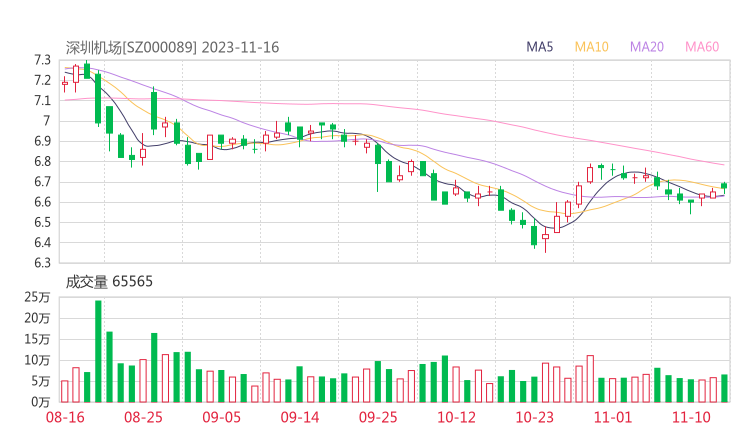Click the MA20 legend label
Image resolution: width=740 pixels, height=440 pixels.
point(647,47)
